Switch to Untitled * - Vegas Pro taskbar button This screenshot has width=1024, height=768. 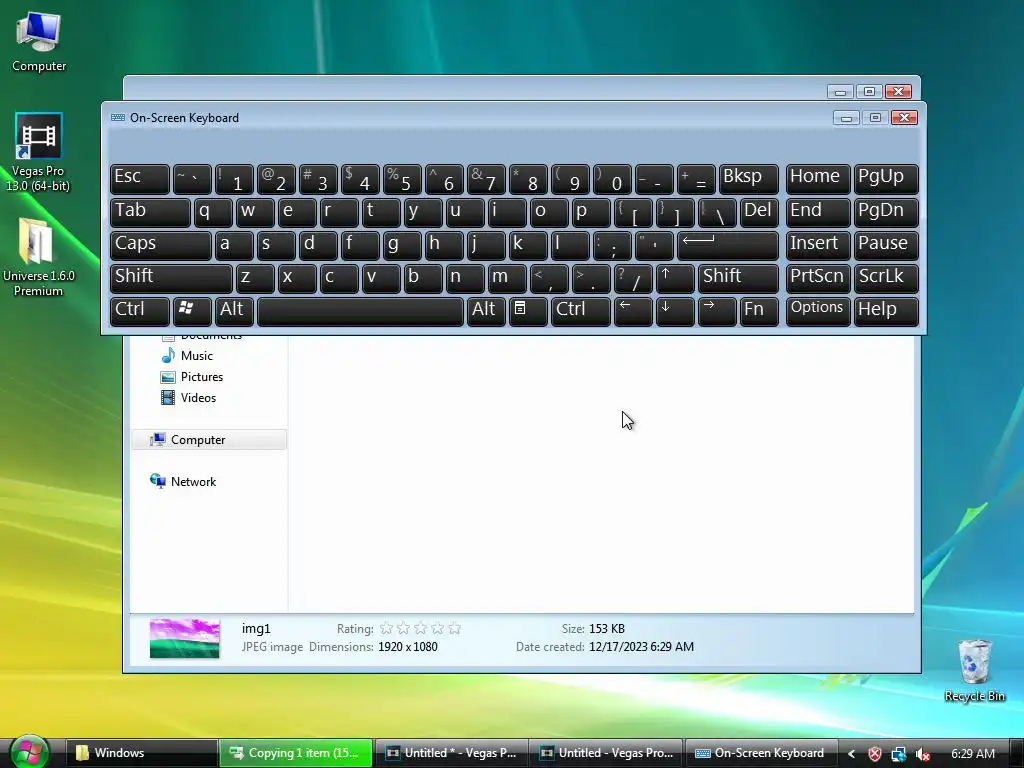[x=451, y=753]
